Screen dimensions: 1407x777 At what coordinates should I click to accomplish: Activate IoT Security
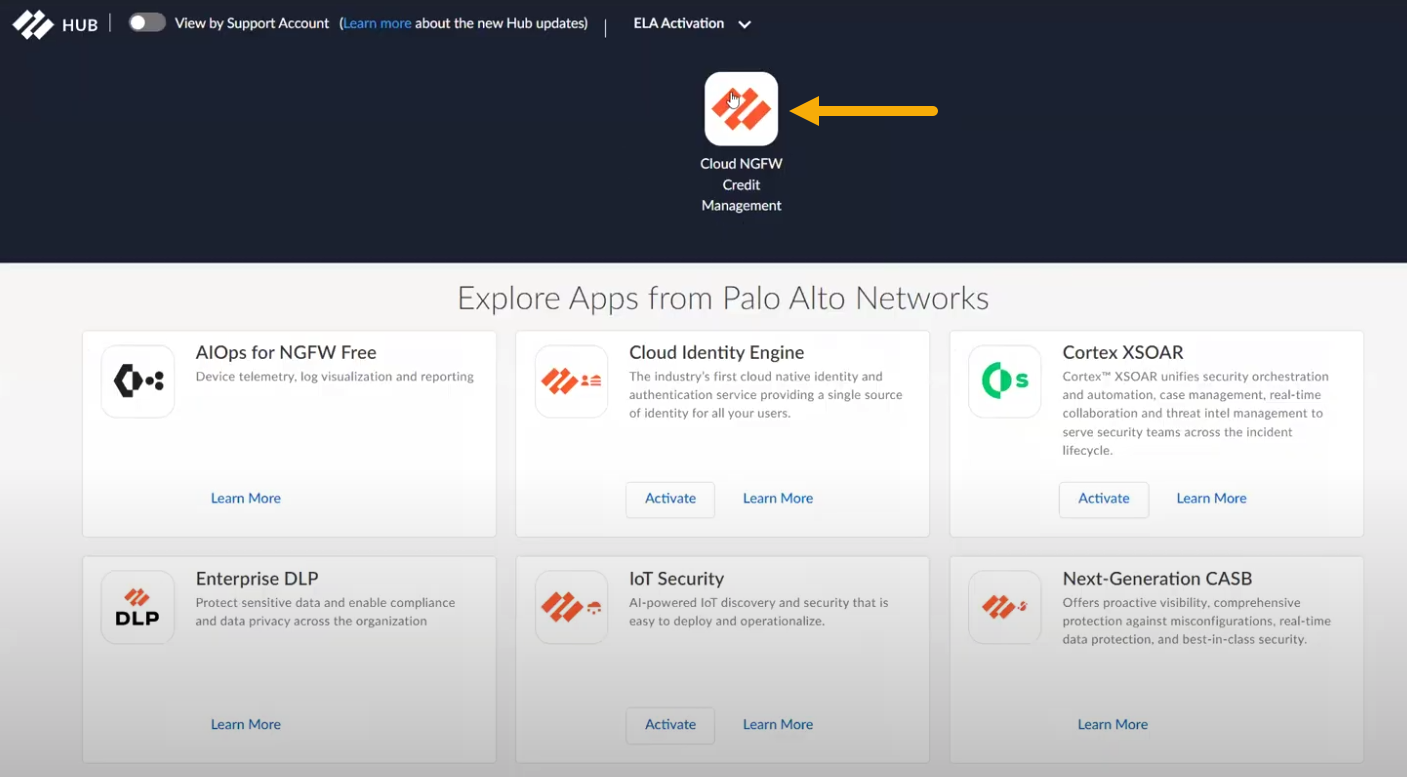tap(670, 725)
